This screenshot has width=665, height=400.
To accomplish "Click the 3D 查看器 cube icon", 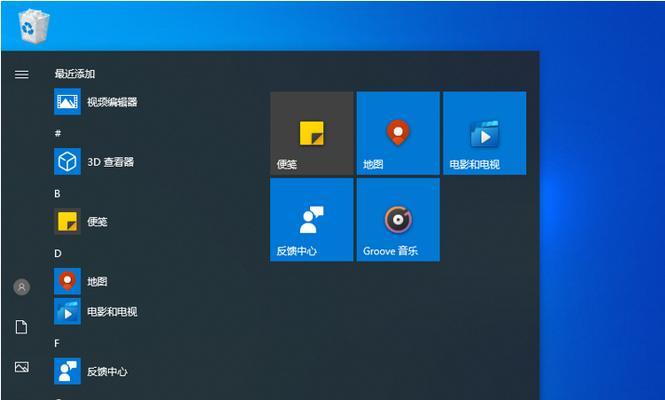I will point(67,162).
